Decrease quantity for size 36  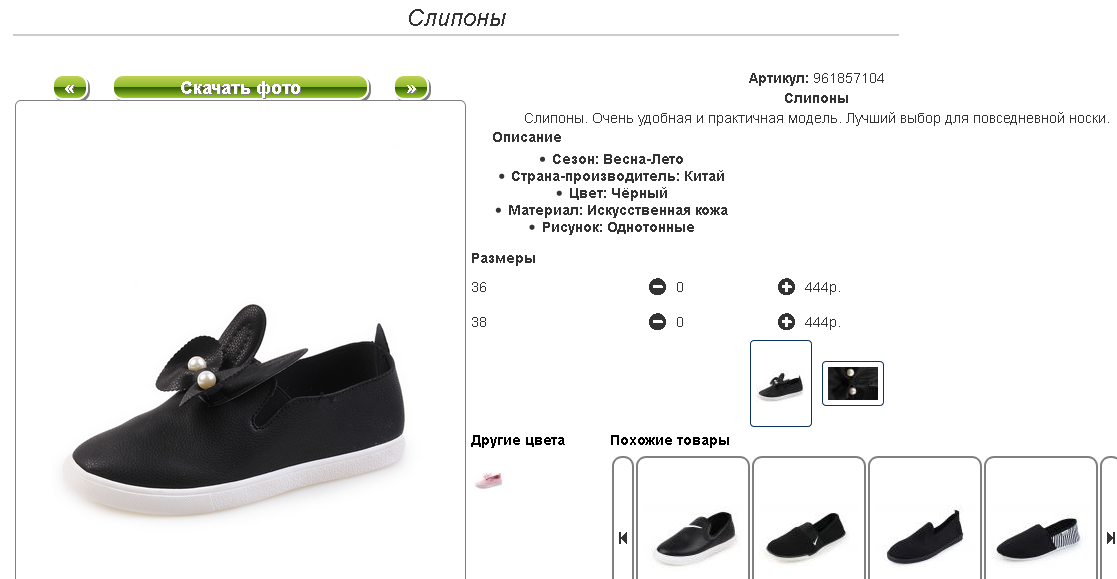point(657,287)
